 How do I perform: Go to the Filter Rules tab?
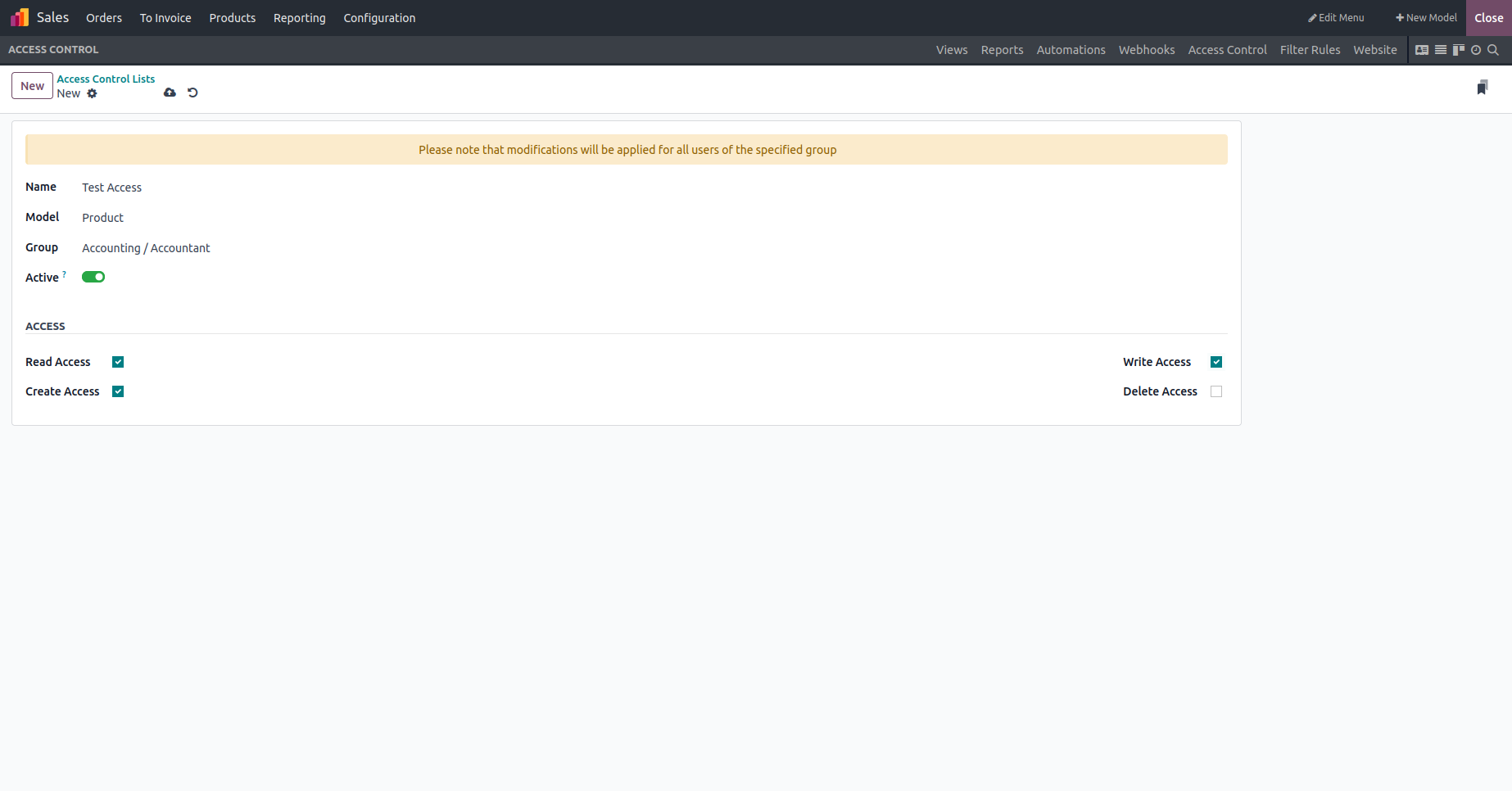(x=1310, y=50)
